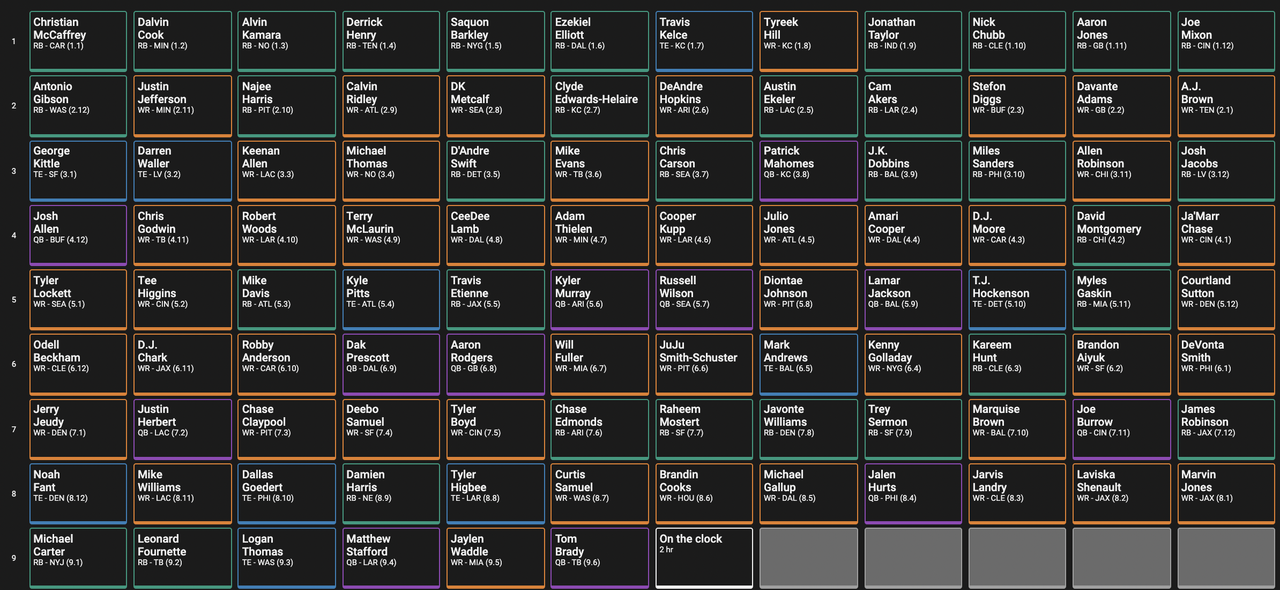The height and width of the screenshot is (590, 1280).
Task: Click the 'On the clock' draft slot
Action: click(704, 558)
